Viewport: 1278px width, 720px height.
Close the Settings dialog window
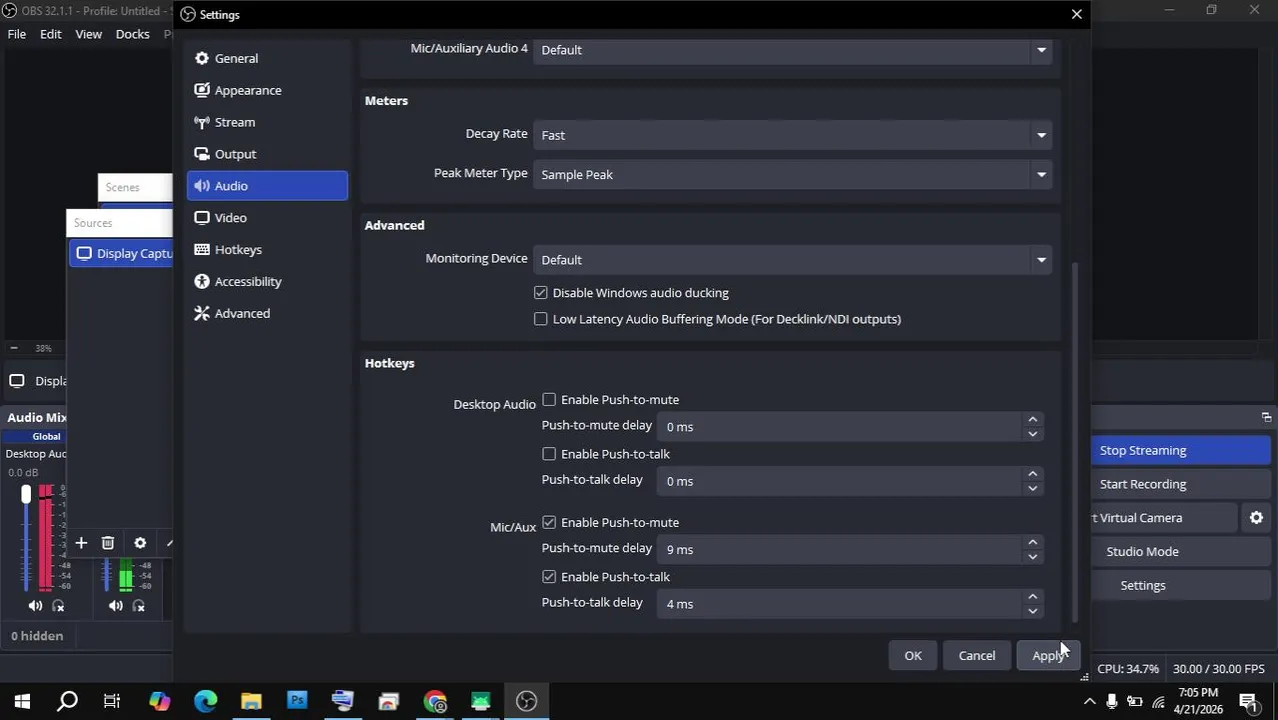coord(1076,14)
